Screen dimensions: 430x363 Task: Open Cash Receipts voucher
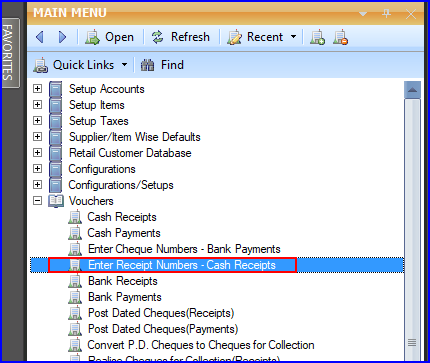click(122, 217)
